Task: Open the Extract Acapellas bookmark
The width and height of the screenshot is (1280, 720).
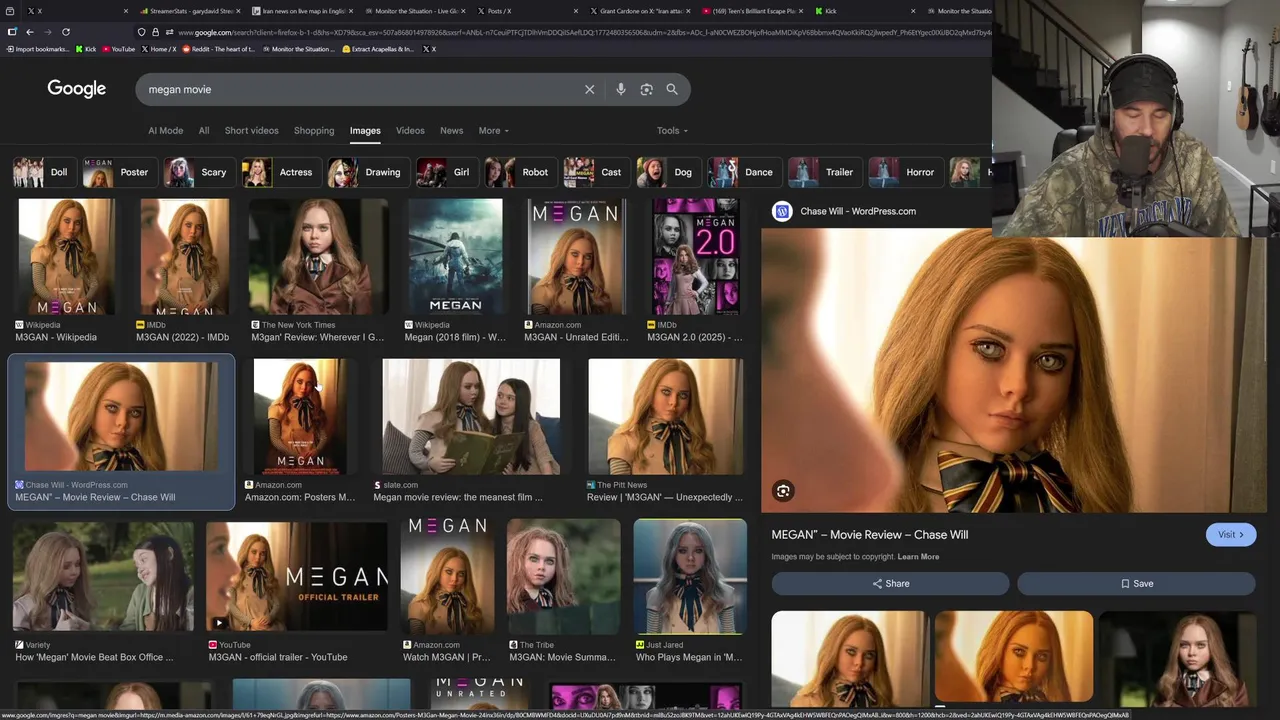Action: (x=378, y=49)
